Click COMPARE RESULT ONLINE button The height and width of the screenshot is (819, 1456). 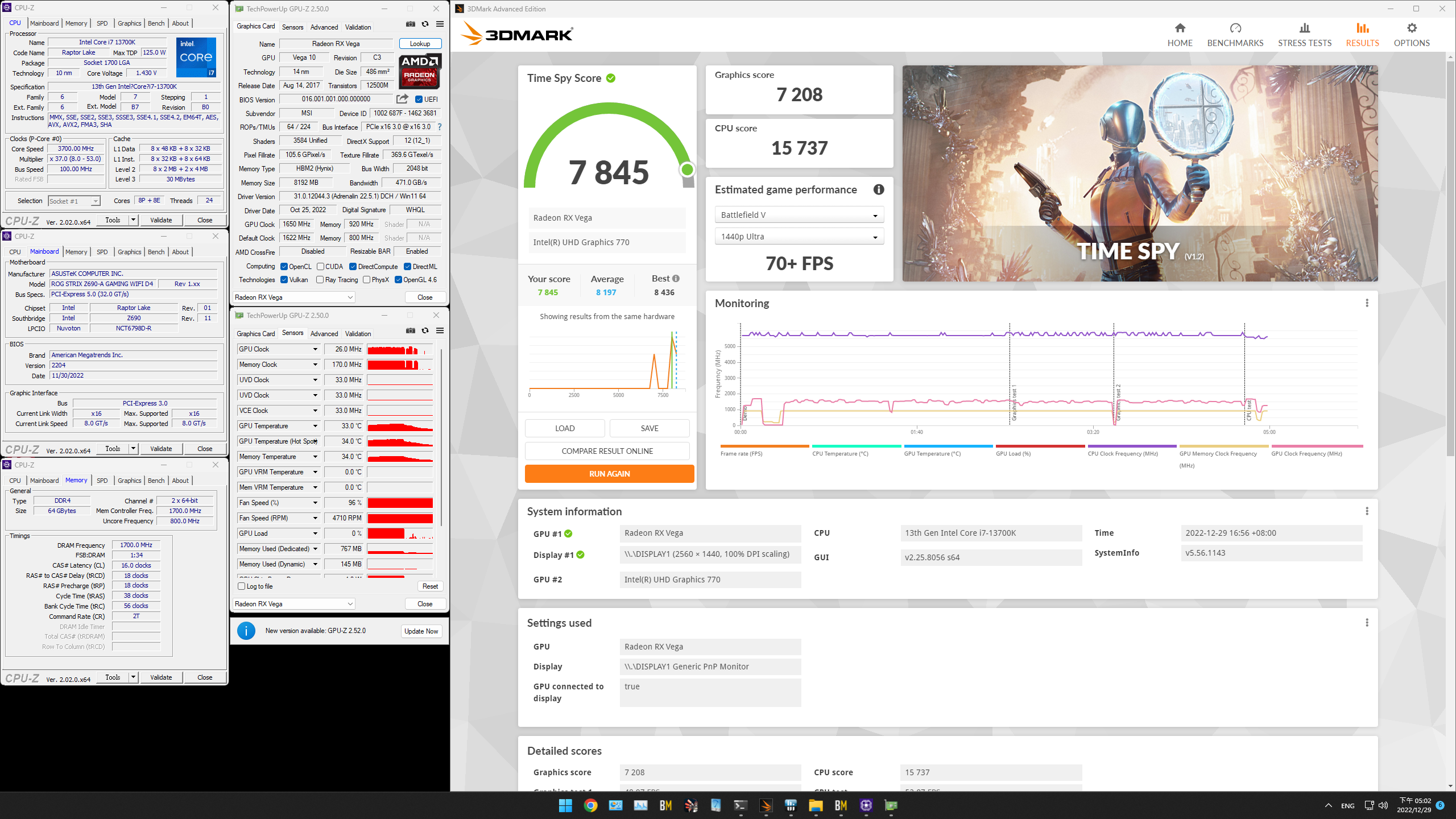pos(607,451)
